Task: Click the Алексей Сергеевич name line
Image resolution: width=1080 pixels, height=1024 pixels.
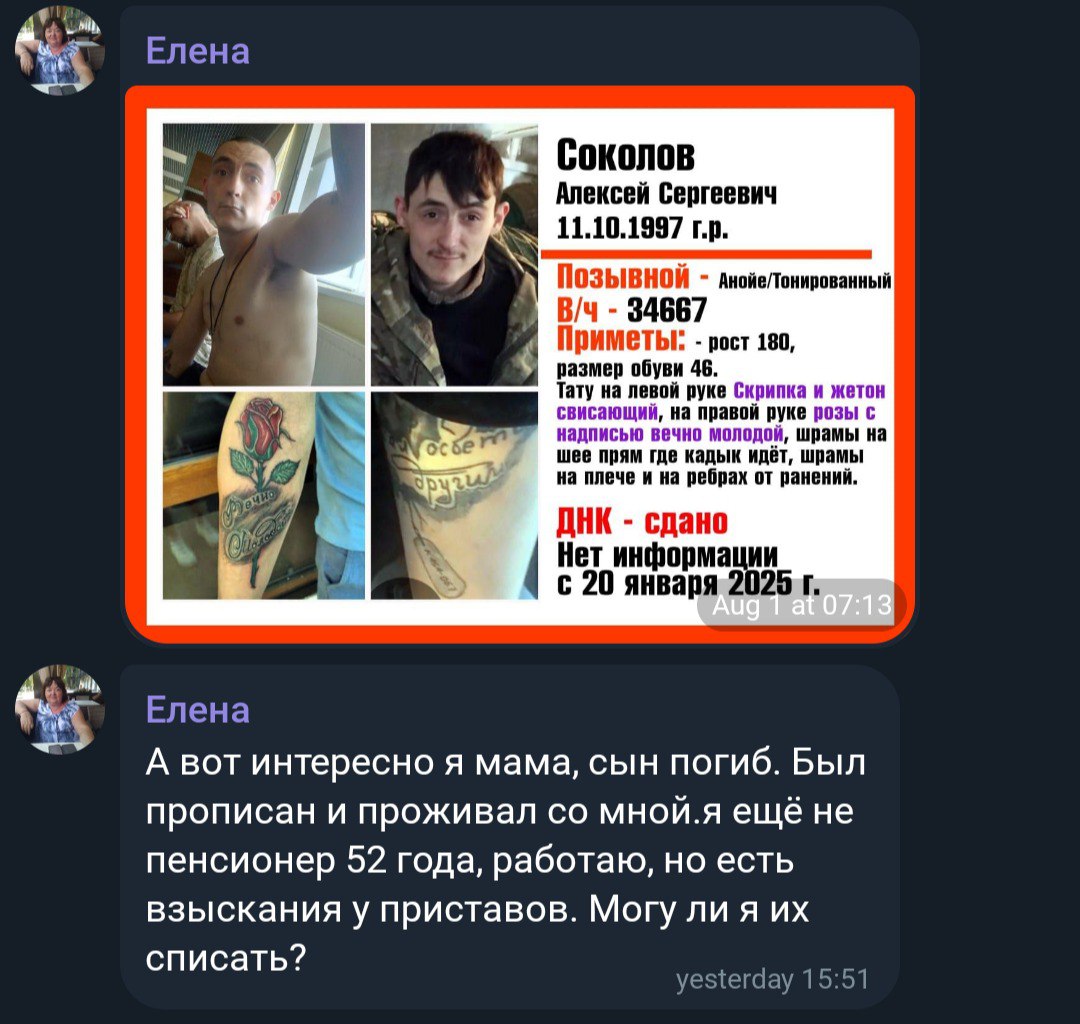Action: 666,194
